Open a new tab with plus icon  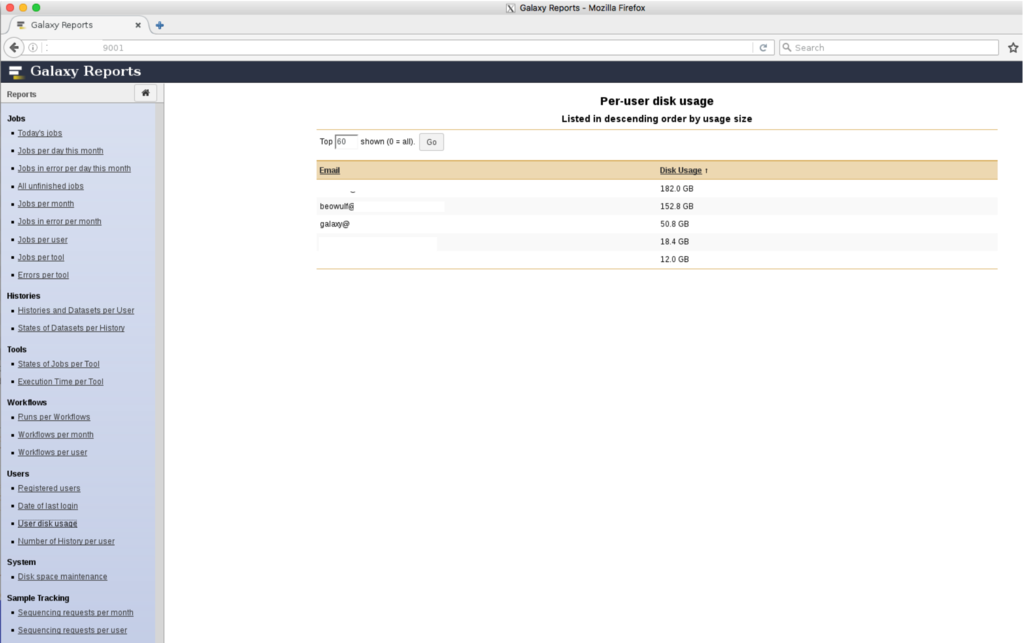160,25
